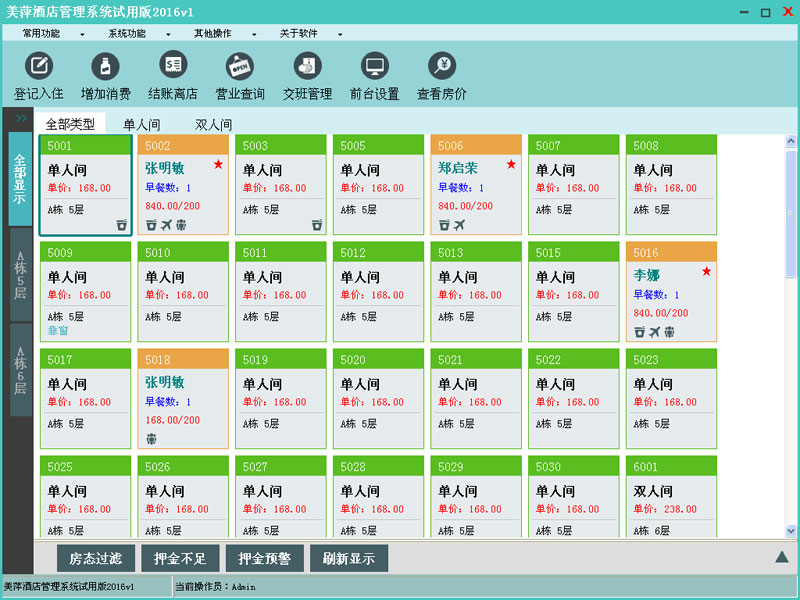Screen dimensions: 800x600
Task: Click the group icon in room 5018
Action: tap(152, 439)
